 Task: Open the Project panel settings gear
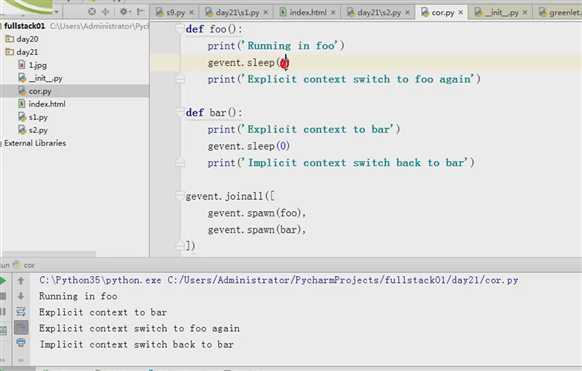124,12
